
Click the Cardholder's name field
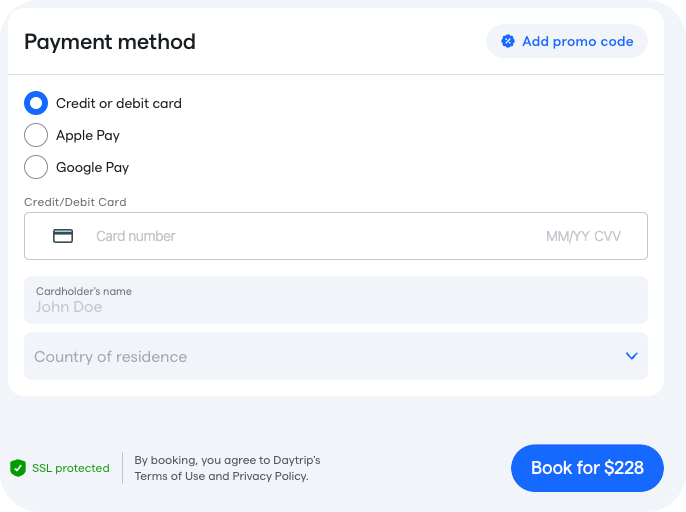point(336,300)
